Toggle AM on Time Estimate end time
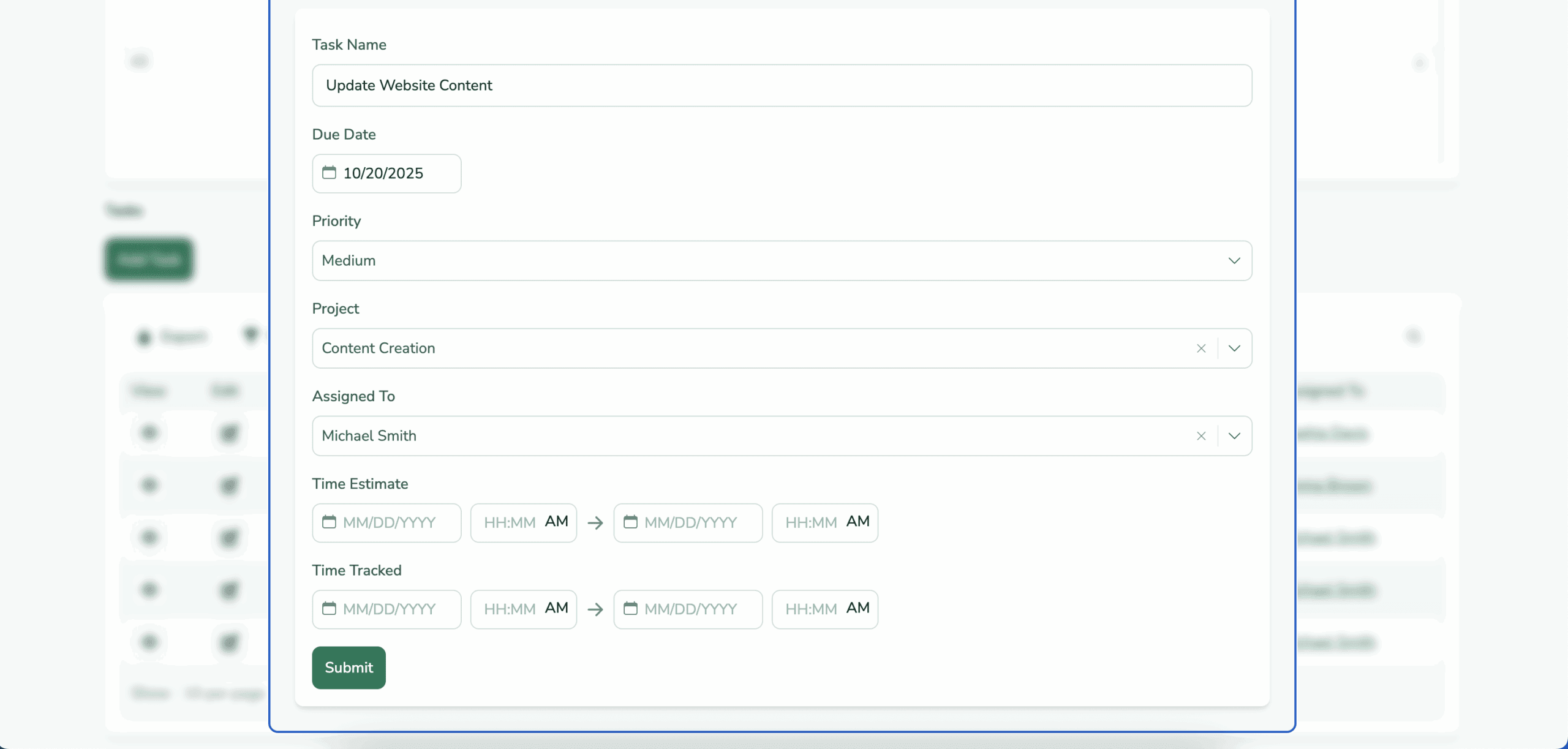Viewport: 1568px width, 749px height. 858,521
